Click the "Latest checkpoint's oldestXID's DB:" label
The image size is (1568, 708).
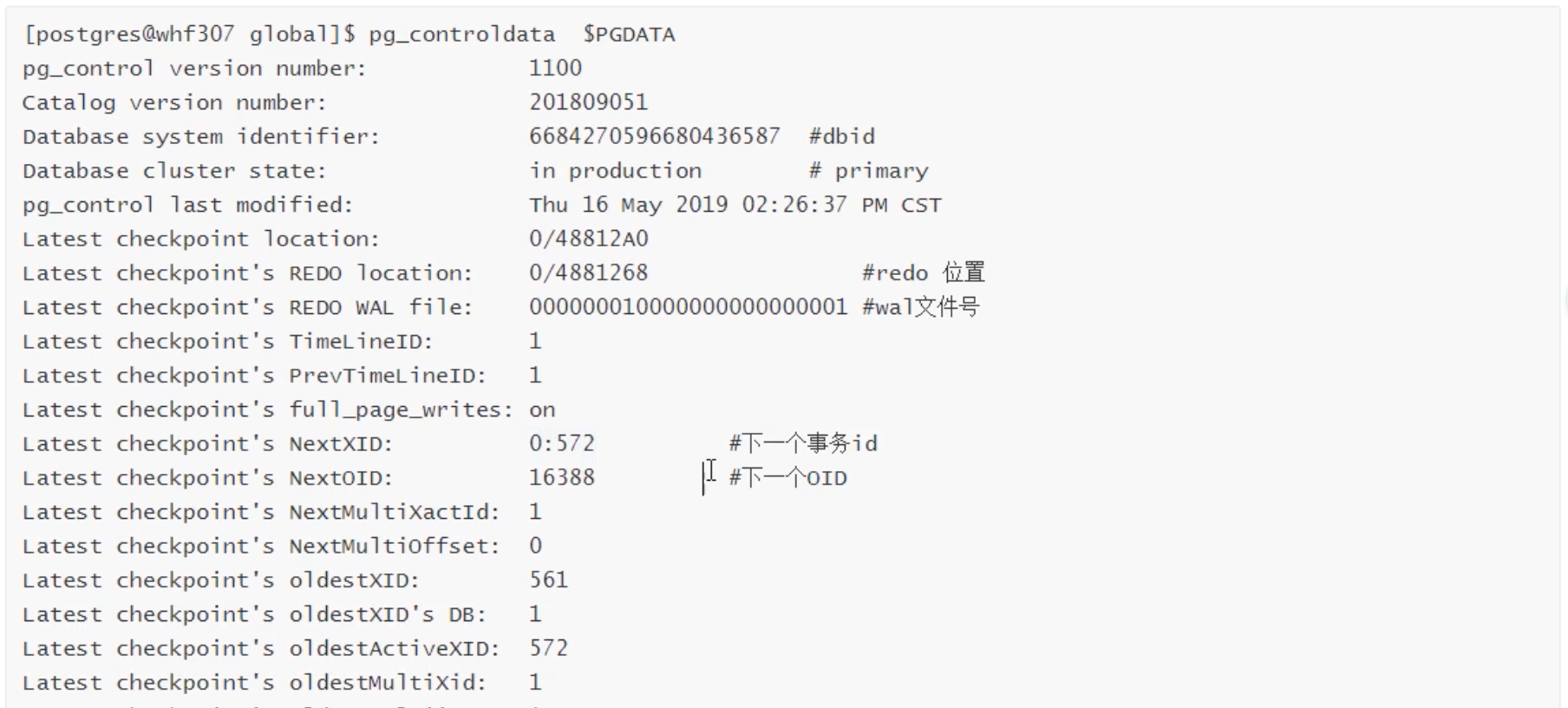255,614
